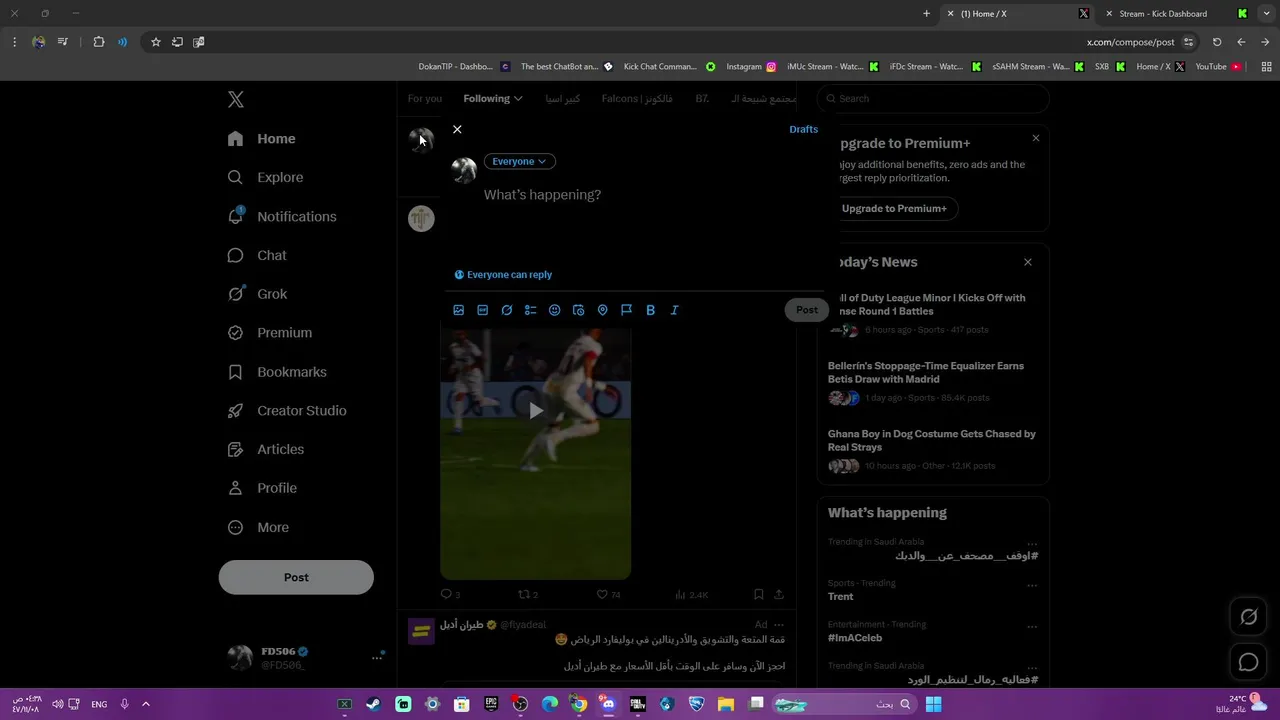This screenshot has width=1280, height=720.
Task: Share the video post
Action: click(779, 594)
